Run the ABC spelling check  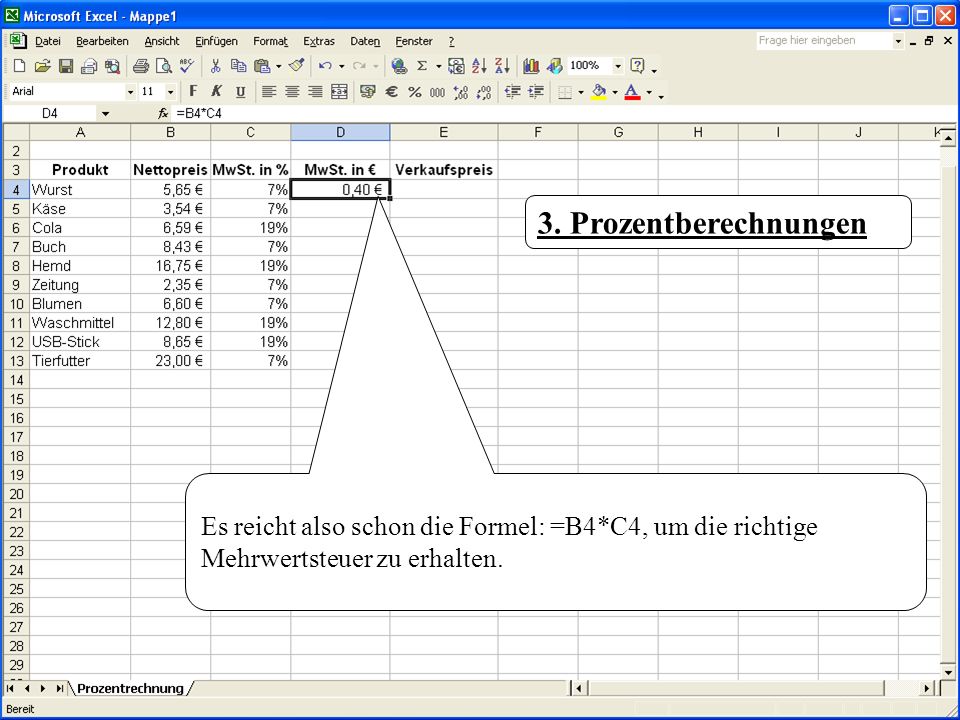click(187, 66)
